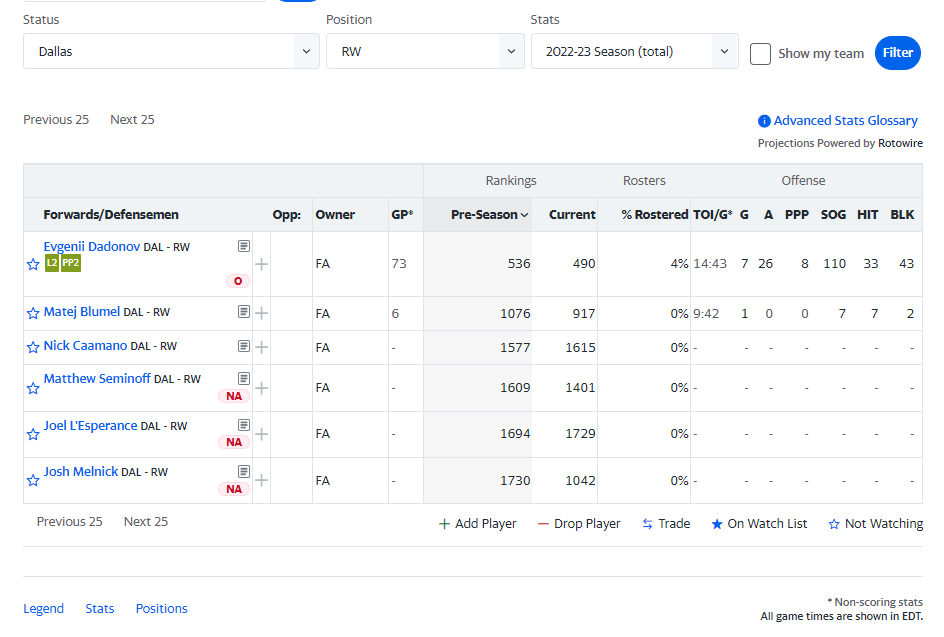944x637 pixels.
Task: Go to top Previous 25 page link
Action: [x=56, y=120]
